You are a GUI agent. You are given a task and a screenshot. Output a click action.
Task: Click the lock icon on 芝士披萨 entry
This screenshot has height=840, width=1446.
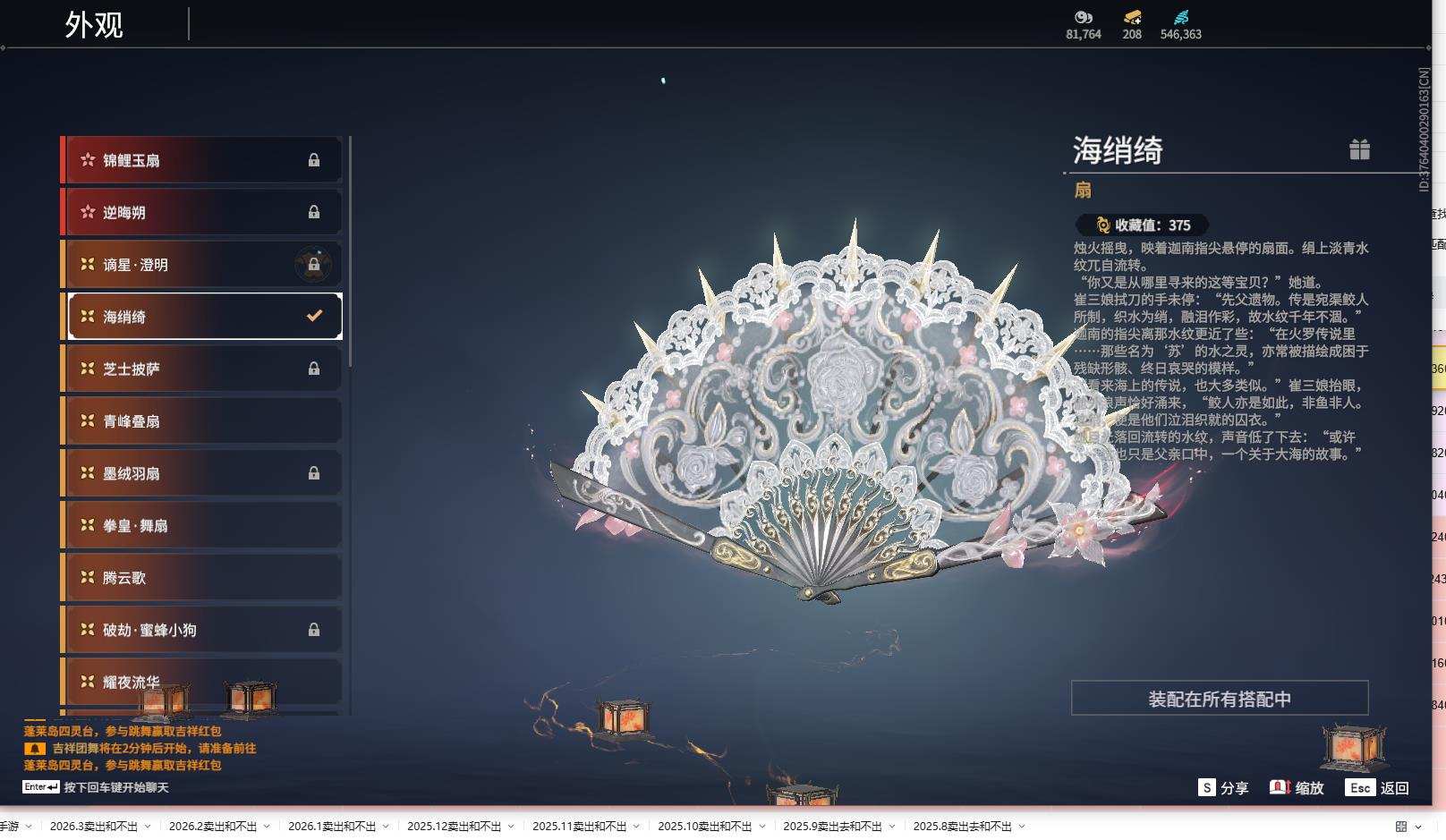coord(314,368)
